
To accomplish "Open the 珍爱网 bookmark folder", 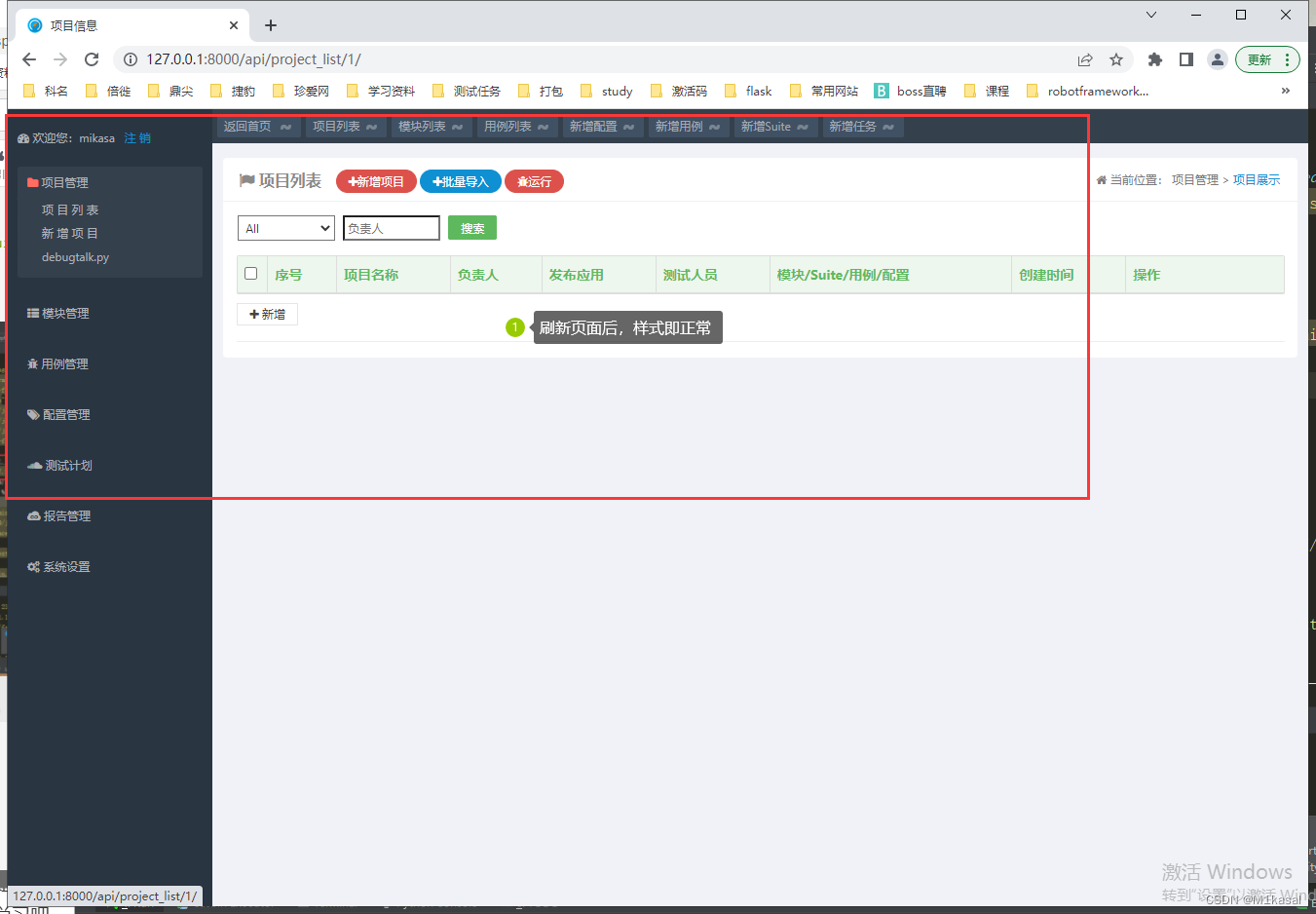I will (x=301, y=91).
